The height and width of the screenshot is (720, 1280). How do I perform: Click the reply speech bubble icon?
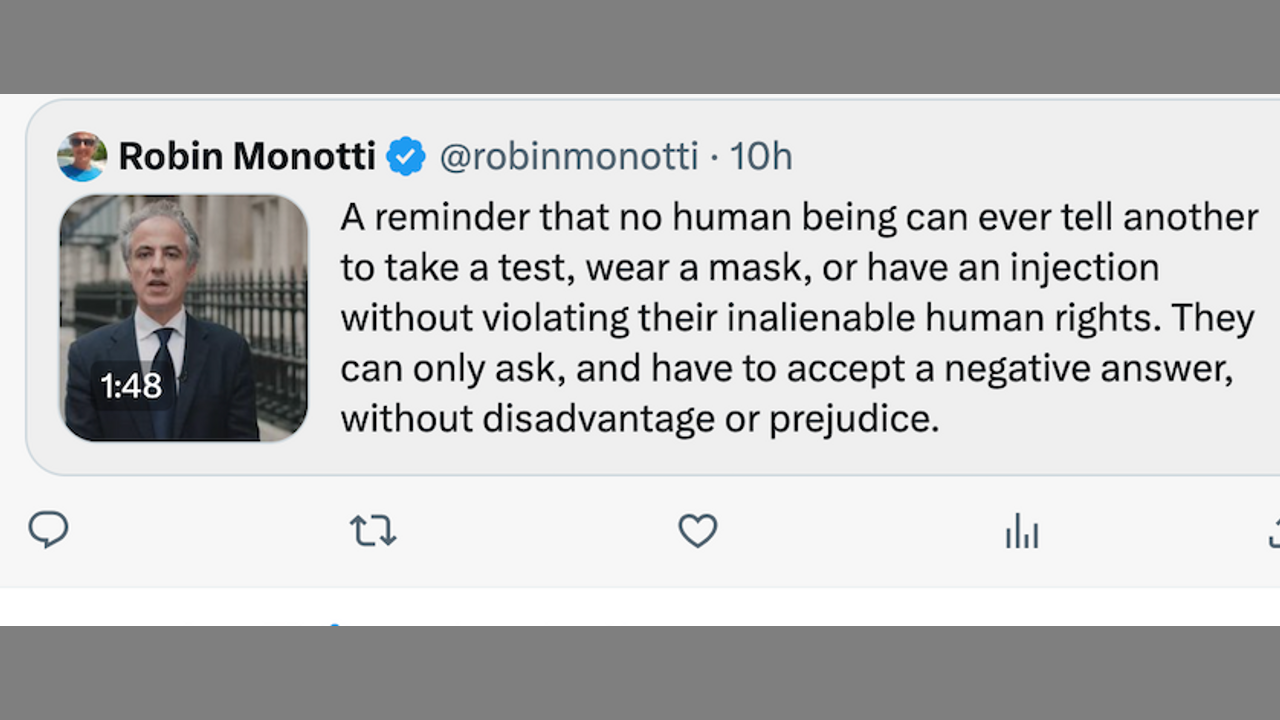[x=48, y=530]
